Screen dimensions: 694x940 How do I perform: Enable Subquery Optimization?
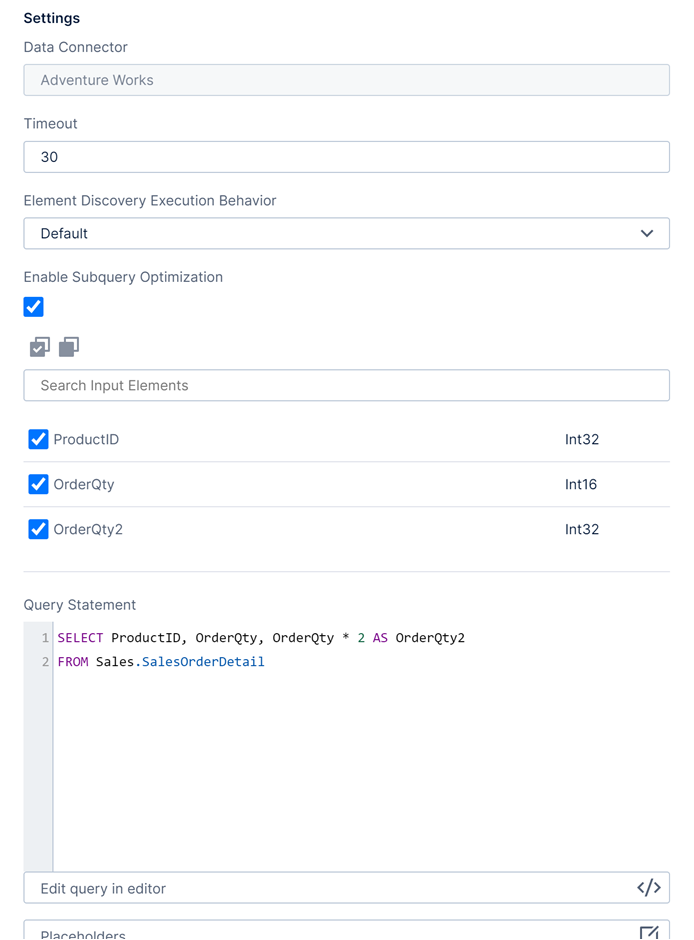(33, 307)
